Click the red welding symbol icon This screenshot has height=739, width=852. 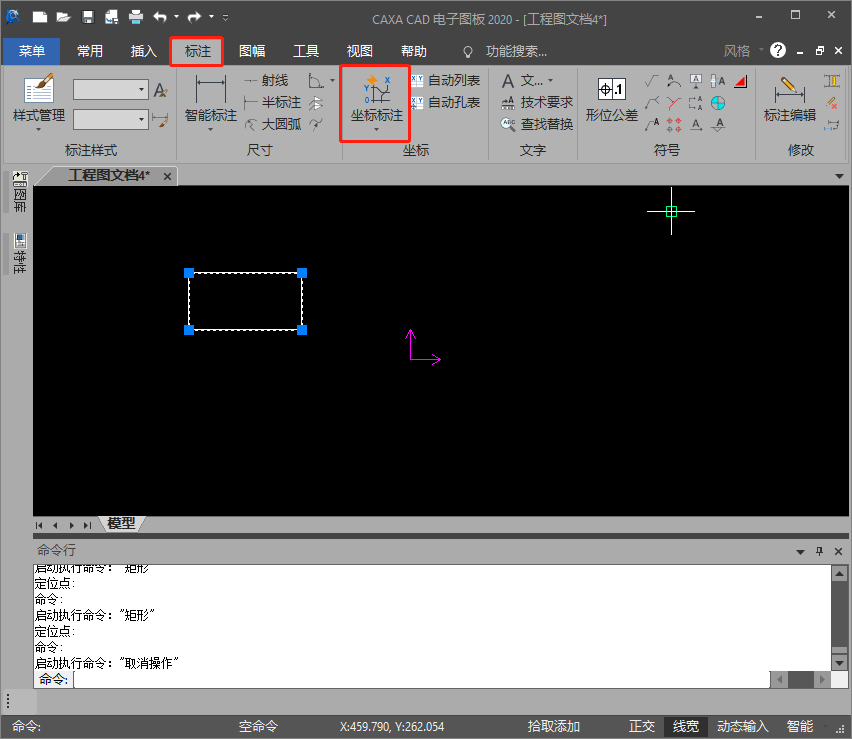click(674, 103)
